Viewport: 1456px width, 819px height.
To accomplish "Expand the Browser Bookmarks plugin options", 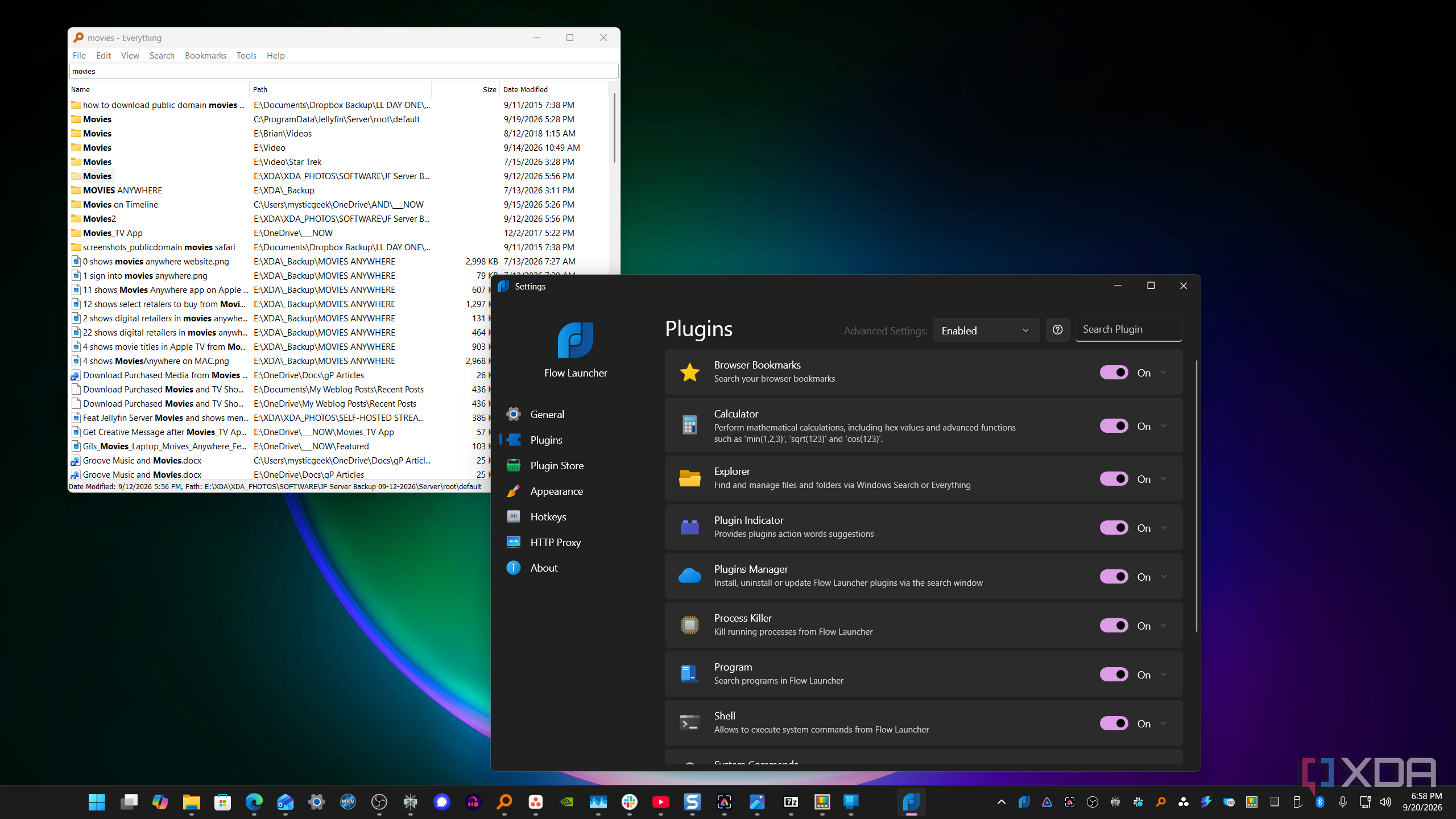I will (x=1164, y=373).
